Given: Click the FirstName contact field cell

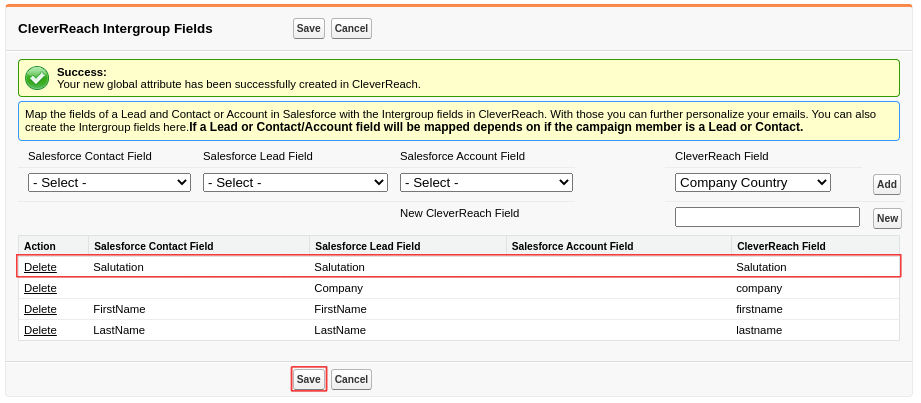Looking at the screenshot, I should 119,309.
